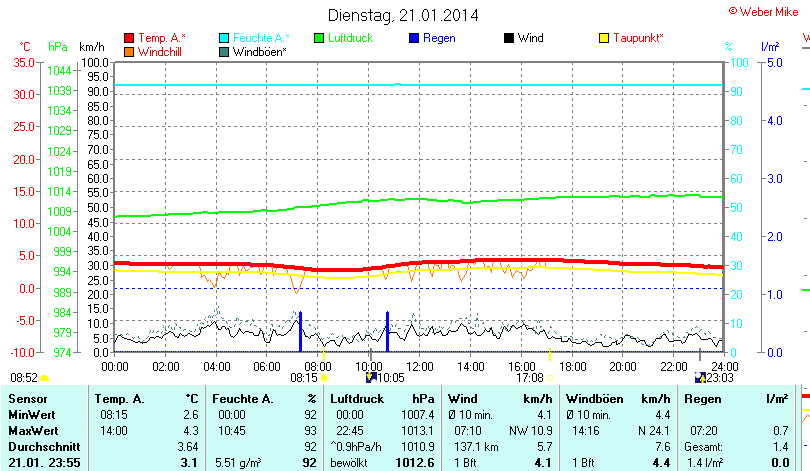Click the 21.01. 23:55 timestamp label
This screenshot has width=810, height=471.
(44, 463)
